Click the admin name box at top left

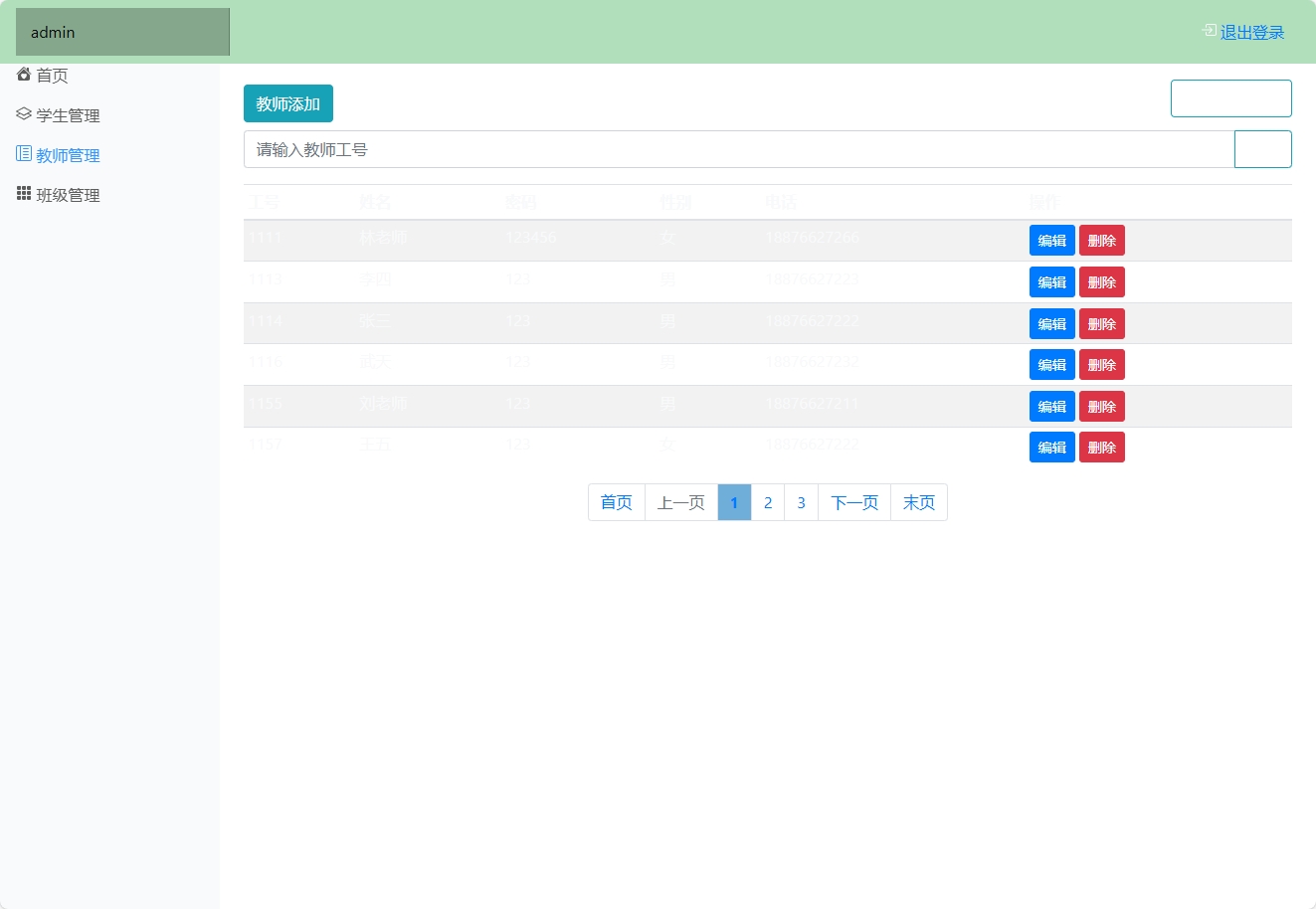pos(121,32)
